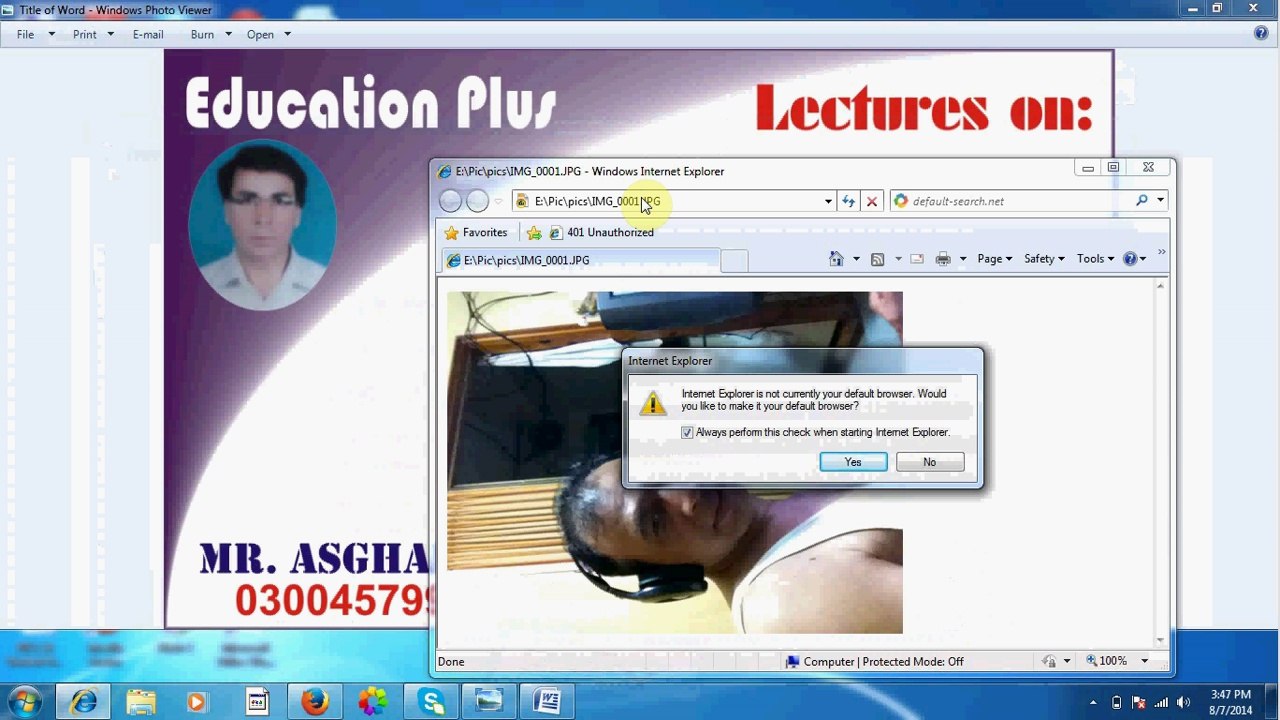Open Firefox from the taskbar
Image resolution: width=1280 pixels, height=720 pixels.
(x=315, y=702)
